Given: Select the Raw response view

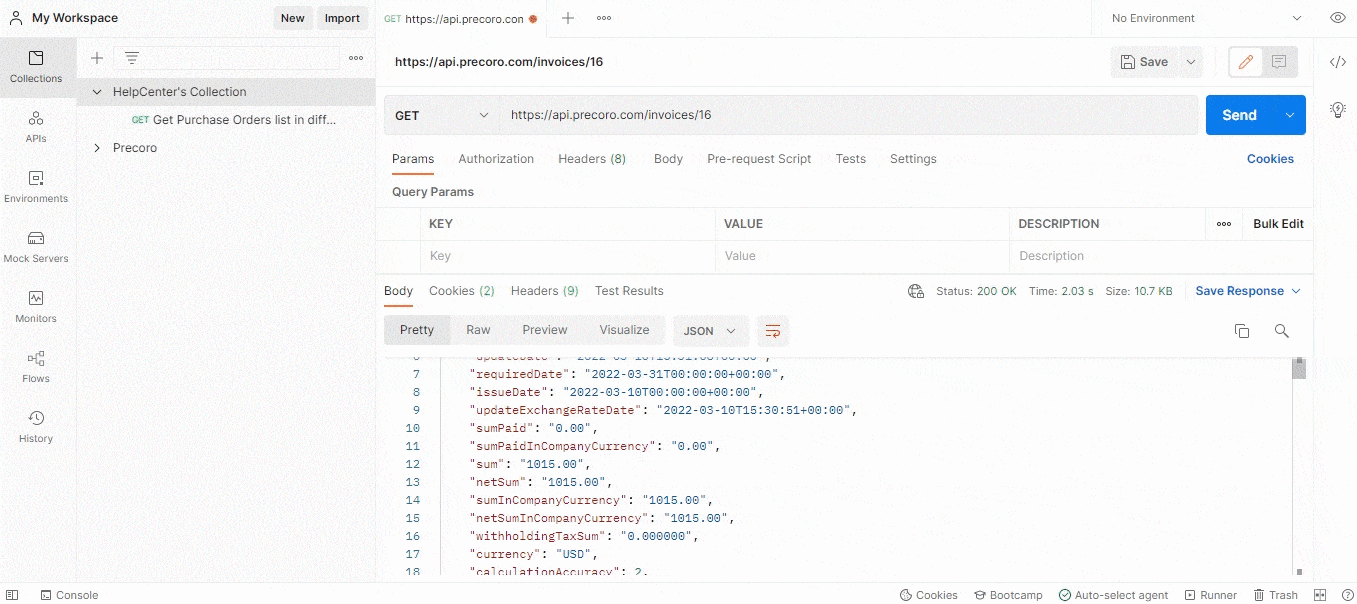Looking at the screenshot, I should 478,330.
